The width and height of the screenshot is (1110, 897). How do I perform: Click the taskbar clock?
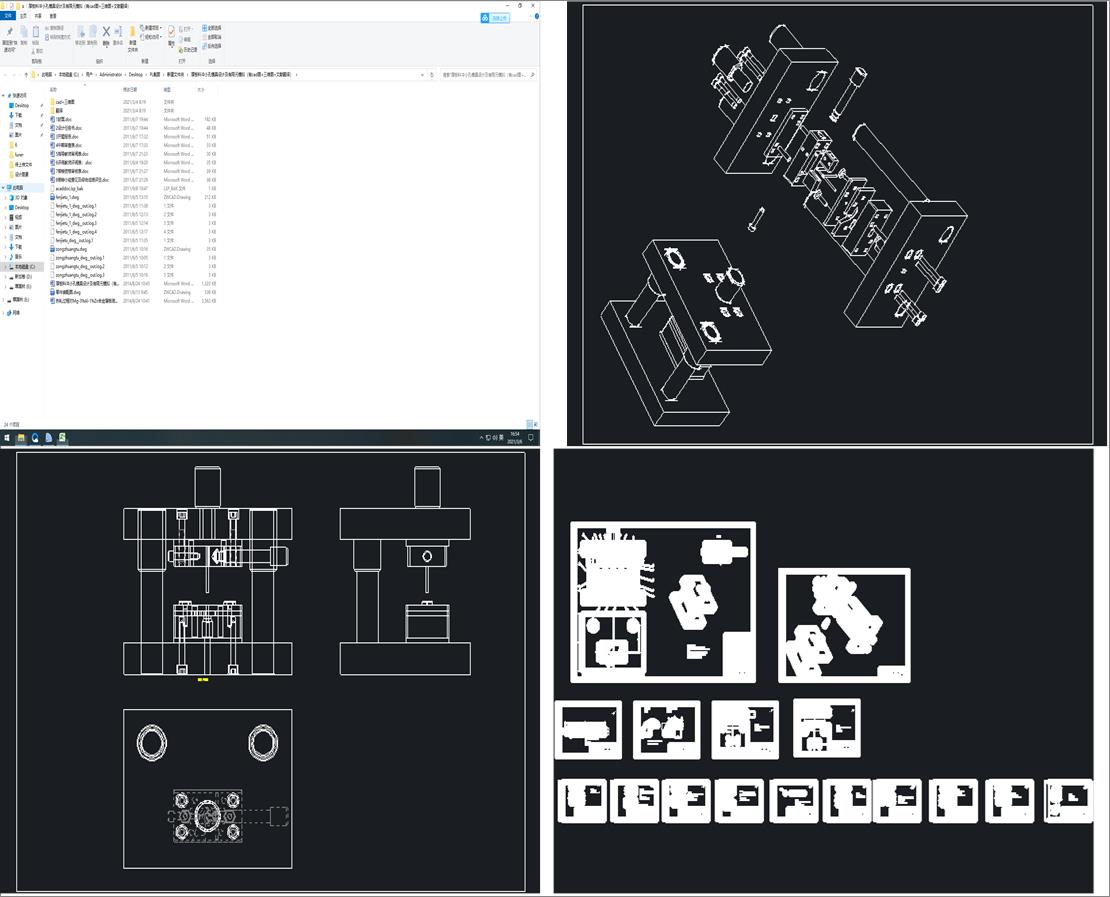pos(515,438)
